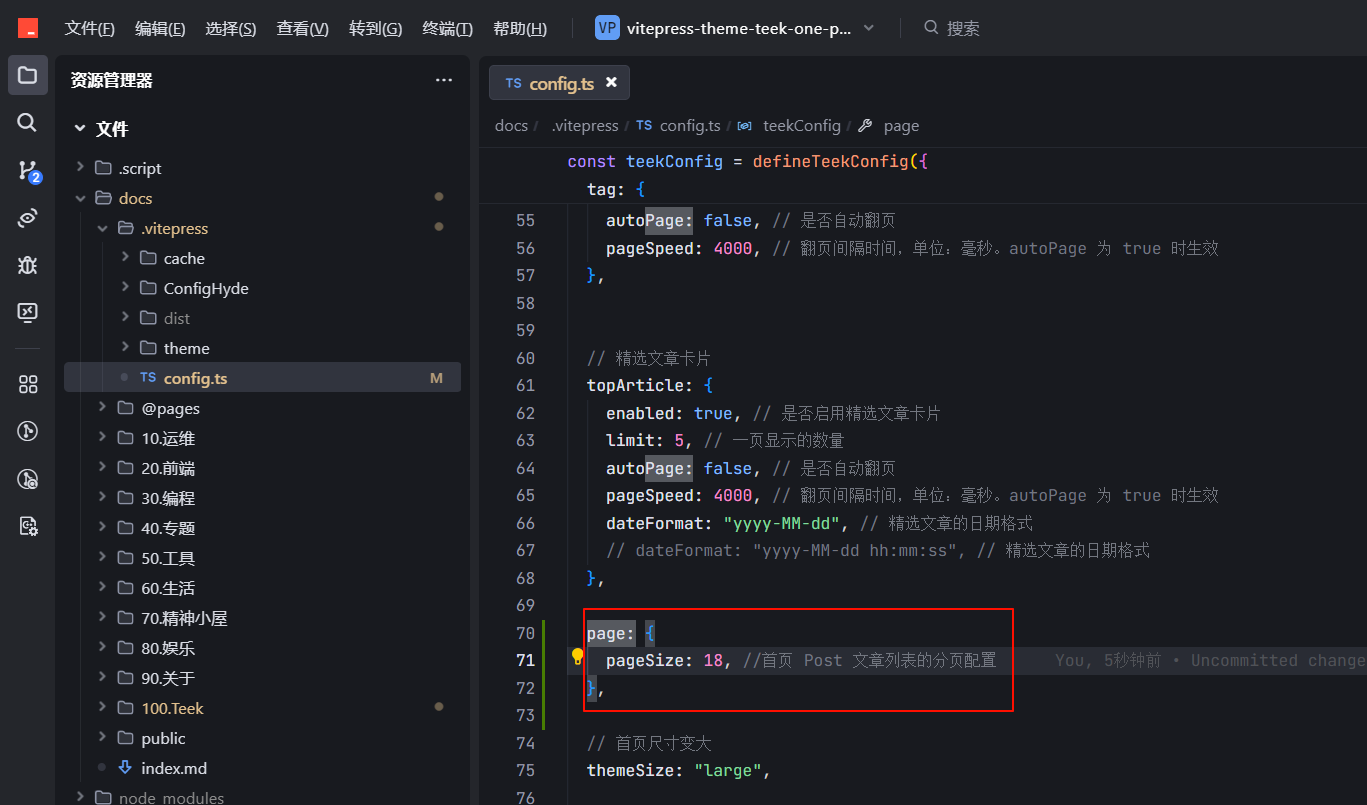Open the 转到(G) menu
The image size is (1367, 805).
pos(376,29)
